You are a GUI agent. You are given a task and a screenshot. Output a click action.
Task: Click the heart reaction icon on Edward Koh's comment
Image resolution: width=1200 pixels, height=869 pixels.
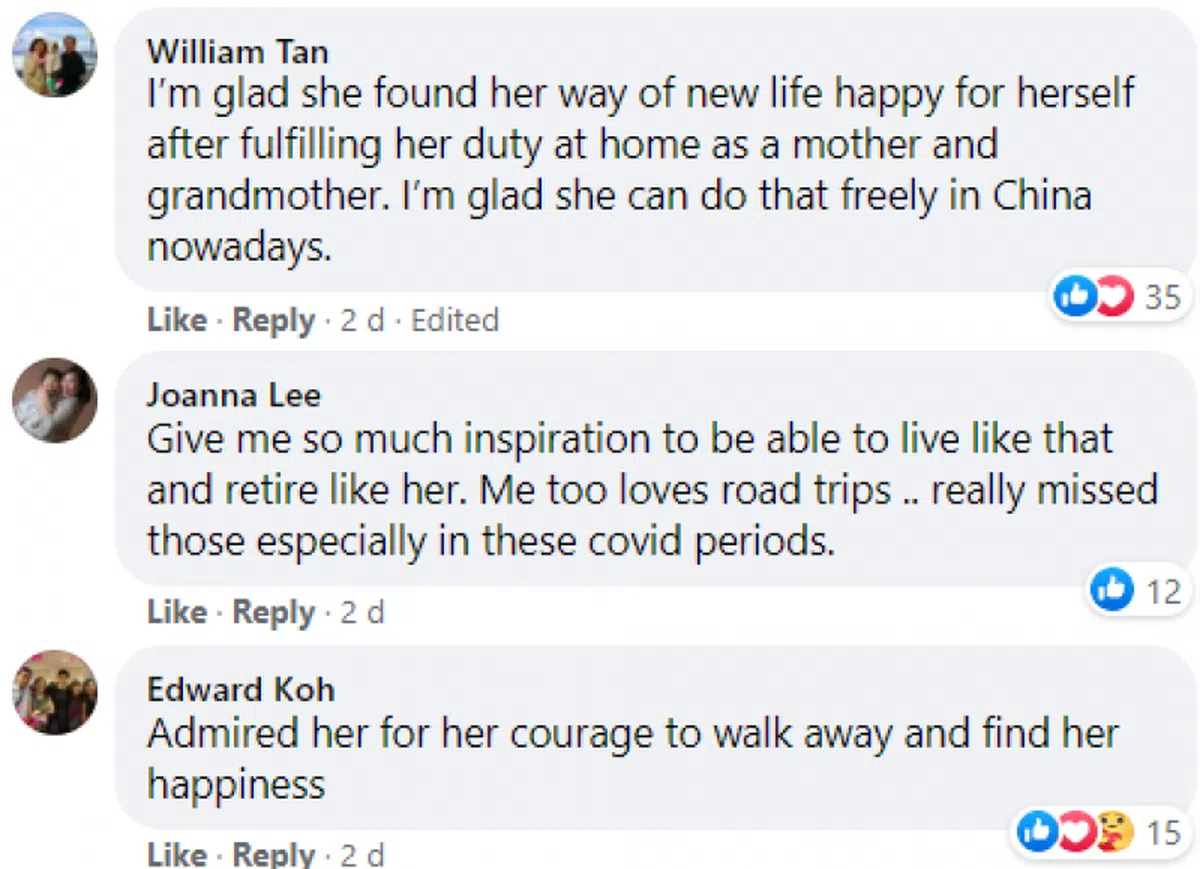[1075, 832]
